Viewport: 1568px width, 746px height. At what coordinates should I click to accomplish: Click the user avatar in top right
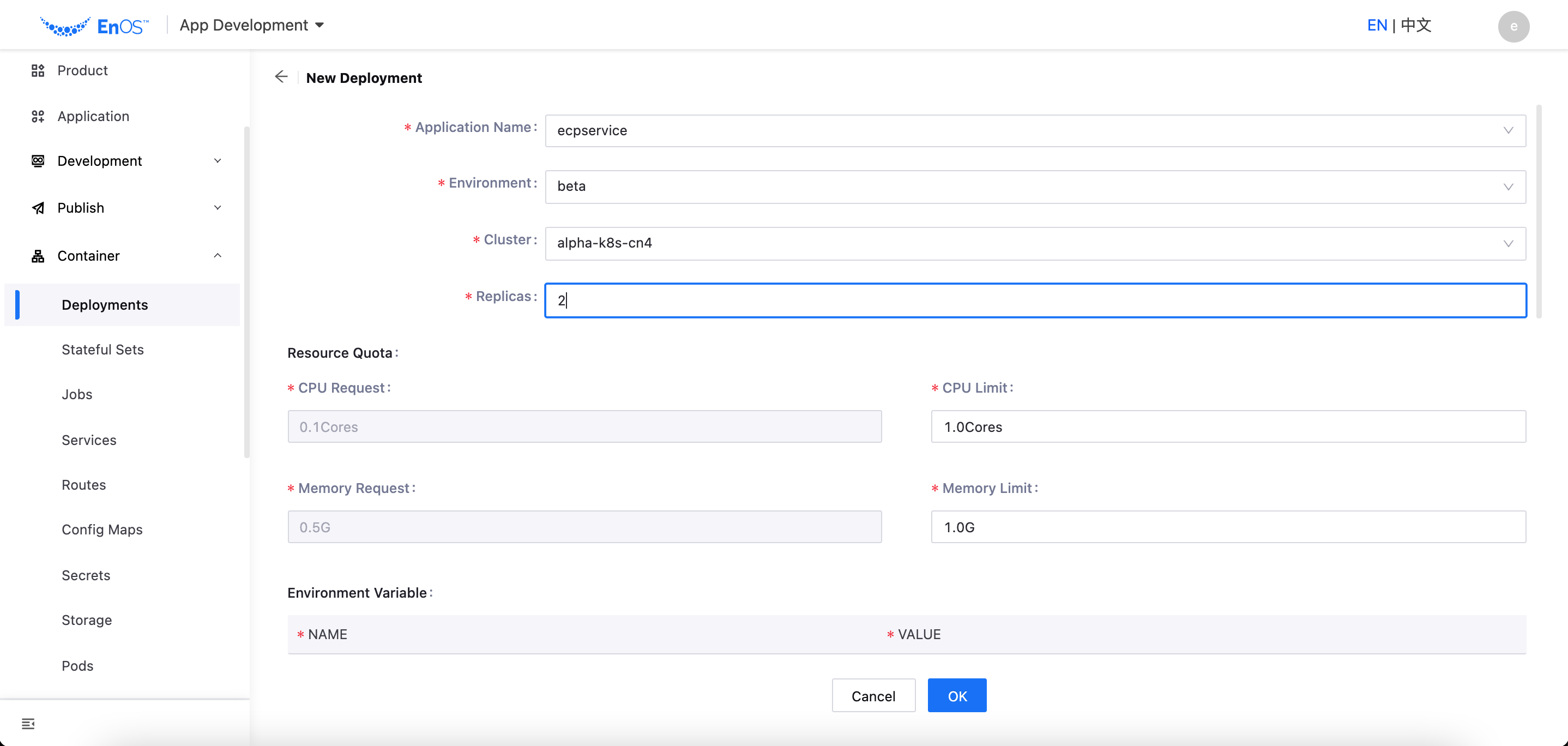coord(1515,26)
